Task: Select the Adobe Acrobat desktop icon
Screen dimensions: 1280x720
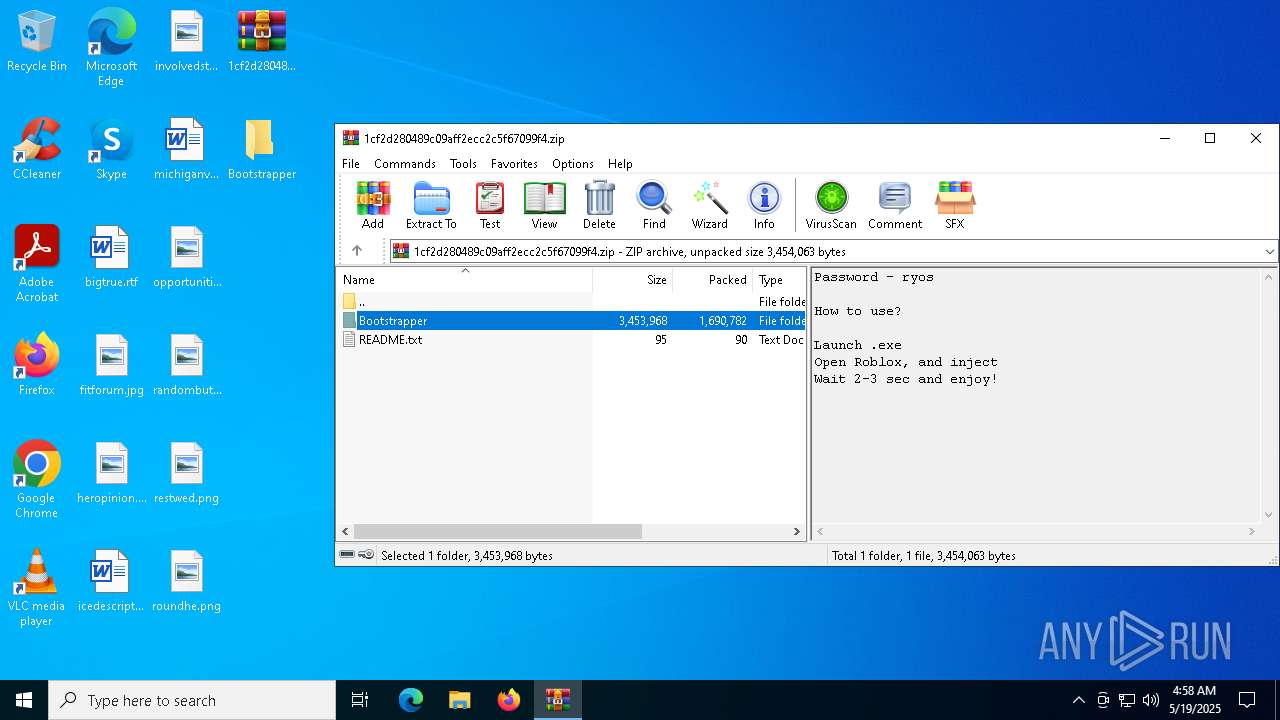Action: coord(37,264)
